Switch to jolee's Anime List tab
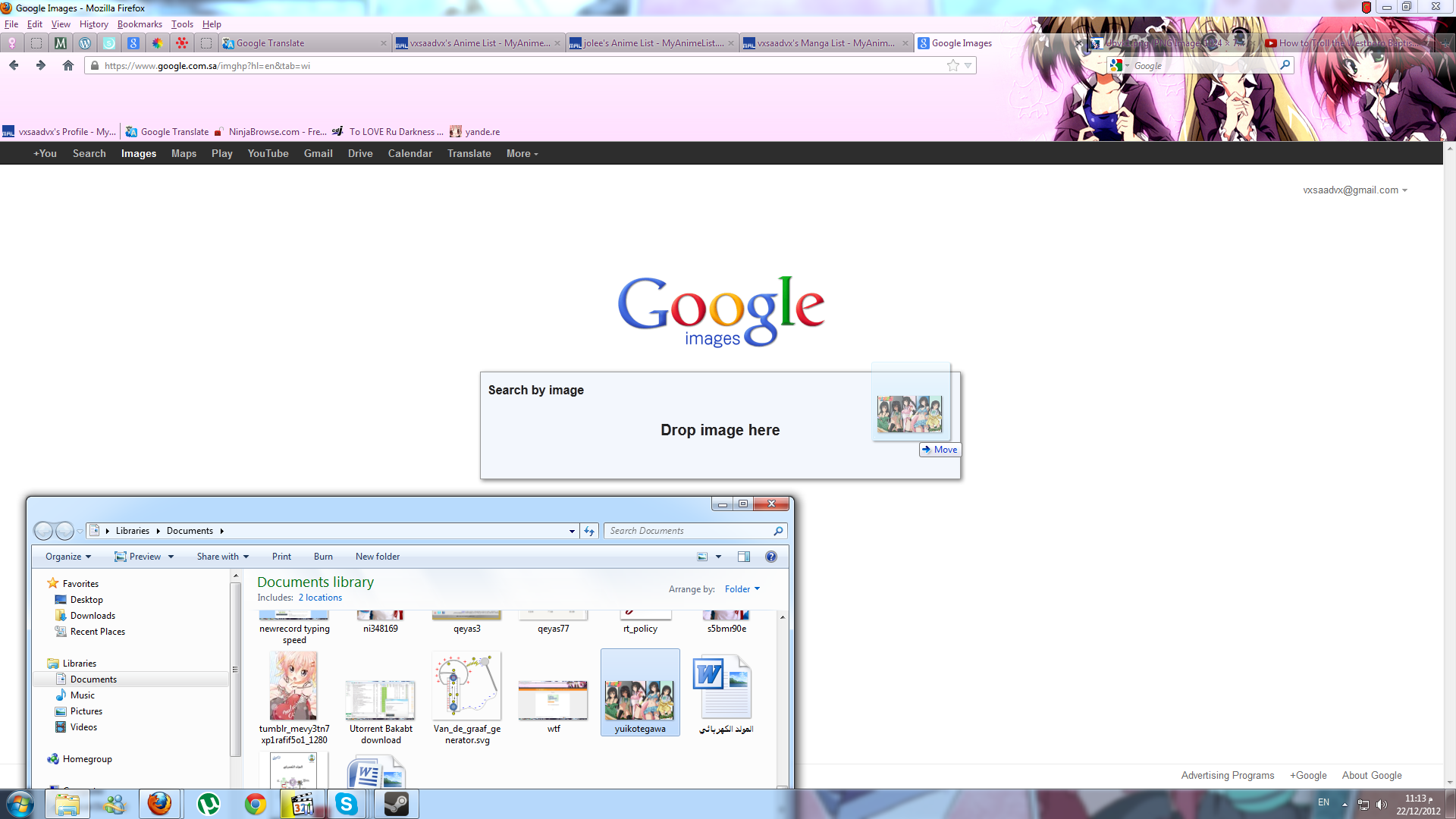Image resolution: width=1456 pixels, height=819 pixels. [x=652, y=43]
